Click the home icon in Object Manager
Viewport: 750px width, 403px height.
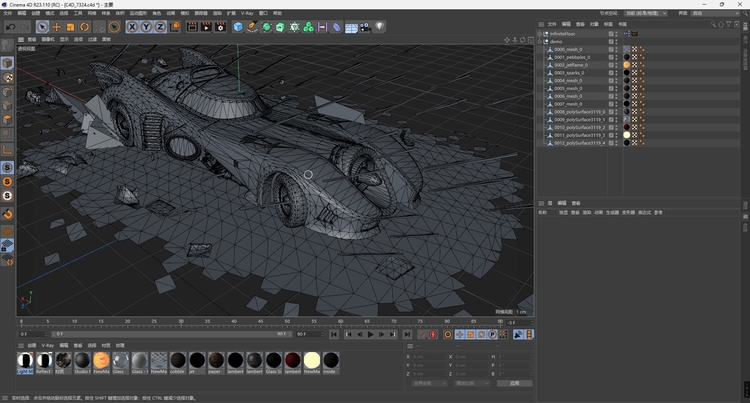pyautogui.click(x=721, y=24)
